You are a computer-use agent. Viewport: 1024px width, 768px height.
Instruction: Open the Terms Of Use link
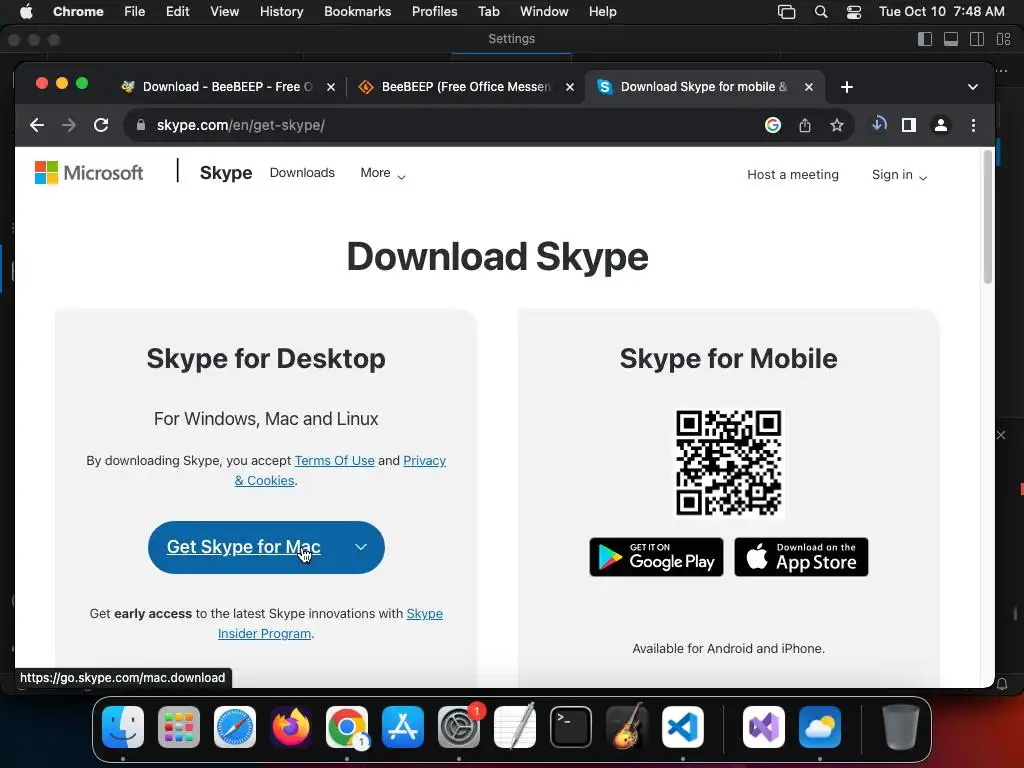coord(334,460)
